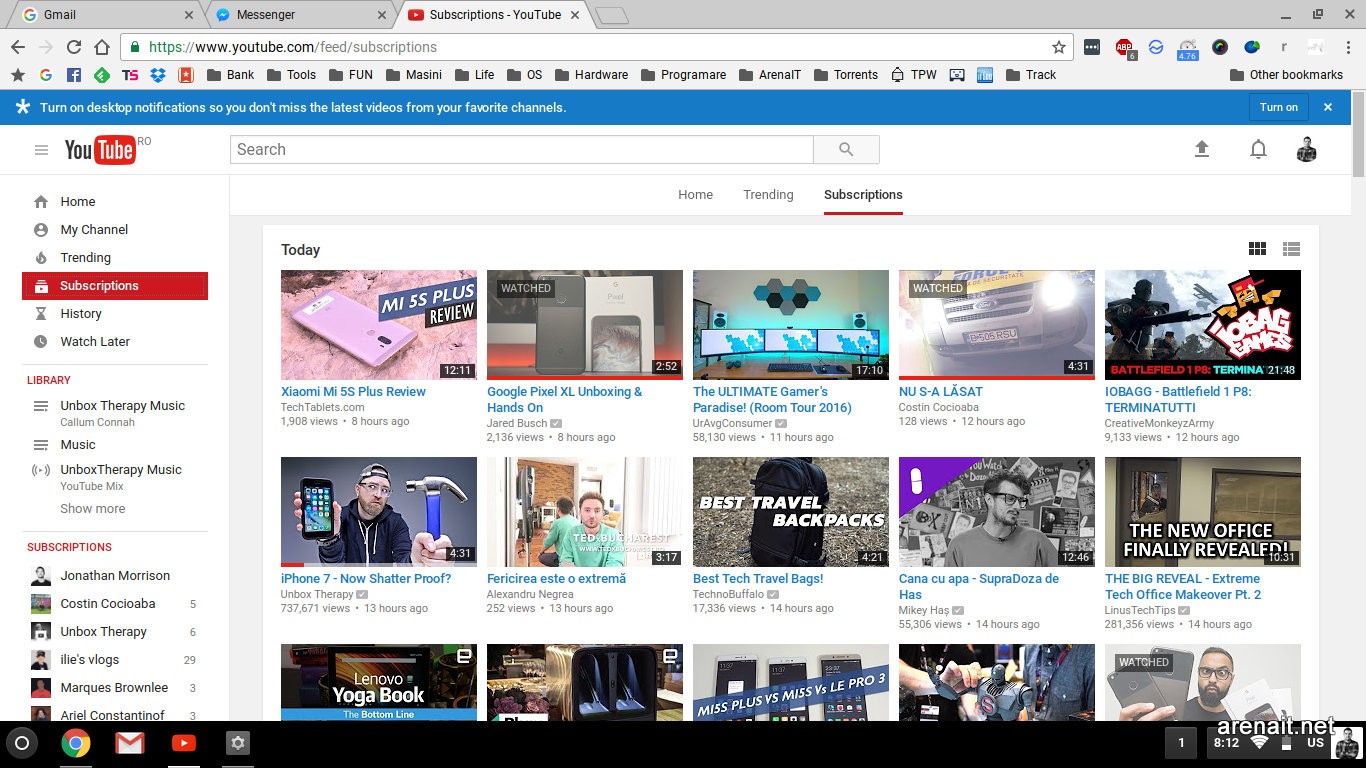1366x768 pixels.
Task: Bookmark page with the star icon
Action: [1059, 47]
